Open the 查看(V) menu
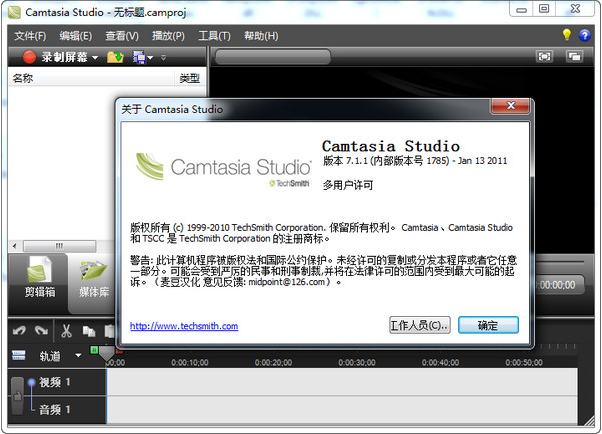602x434 pixels. 122,36
